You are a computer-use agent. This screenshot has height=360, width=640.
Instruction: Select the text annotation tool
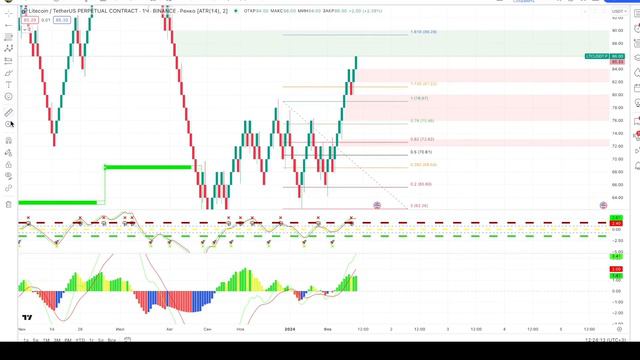point(9,85)
